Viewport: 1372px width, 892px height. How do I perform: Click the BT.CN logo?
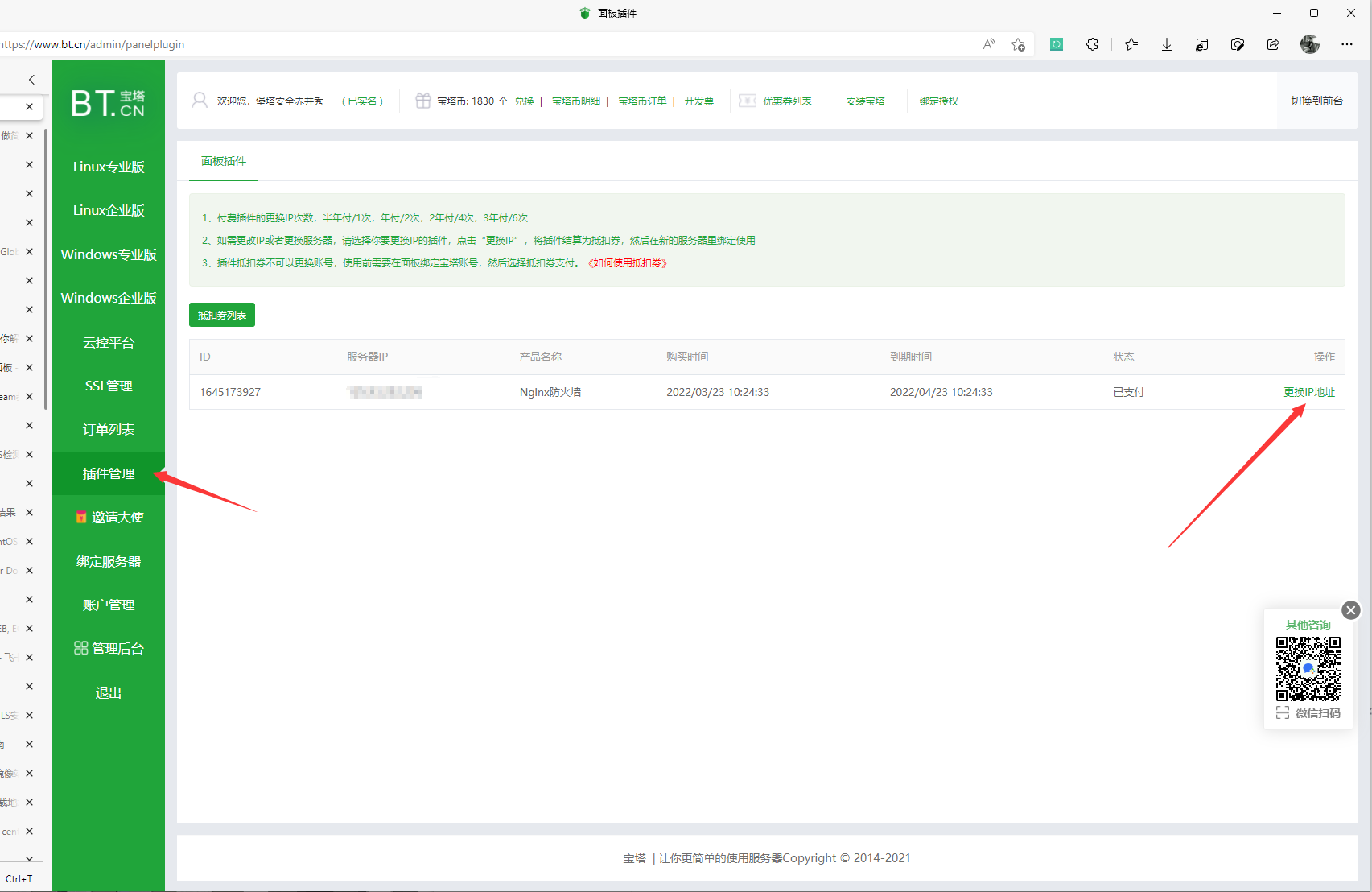[109, 103]
